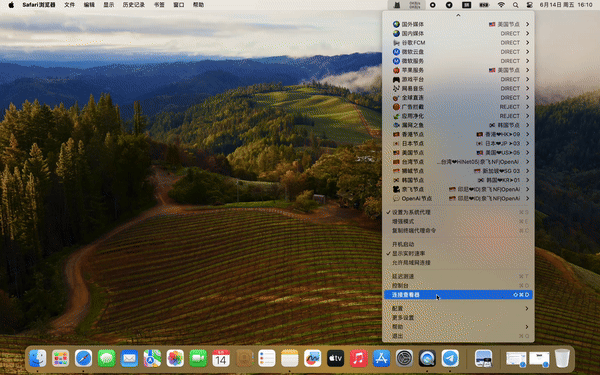Expand the 广告拦截 REJECT submenu
The image size is (600, 375).
pyautogui.click(x=458, y=107)
